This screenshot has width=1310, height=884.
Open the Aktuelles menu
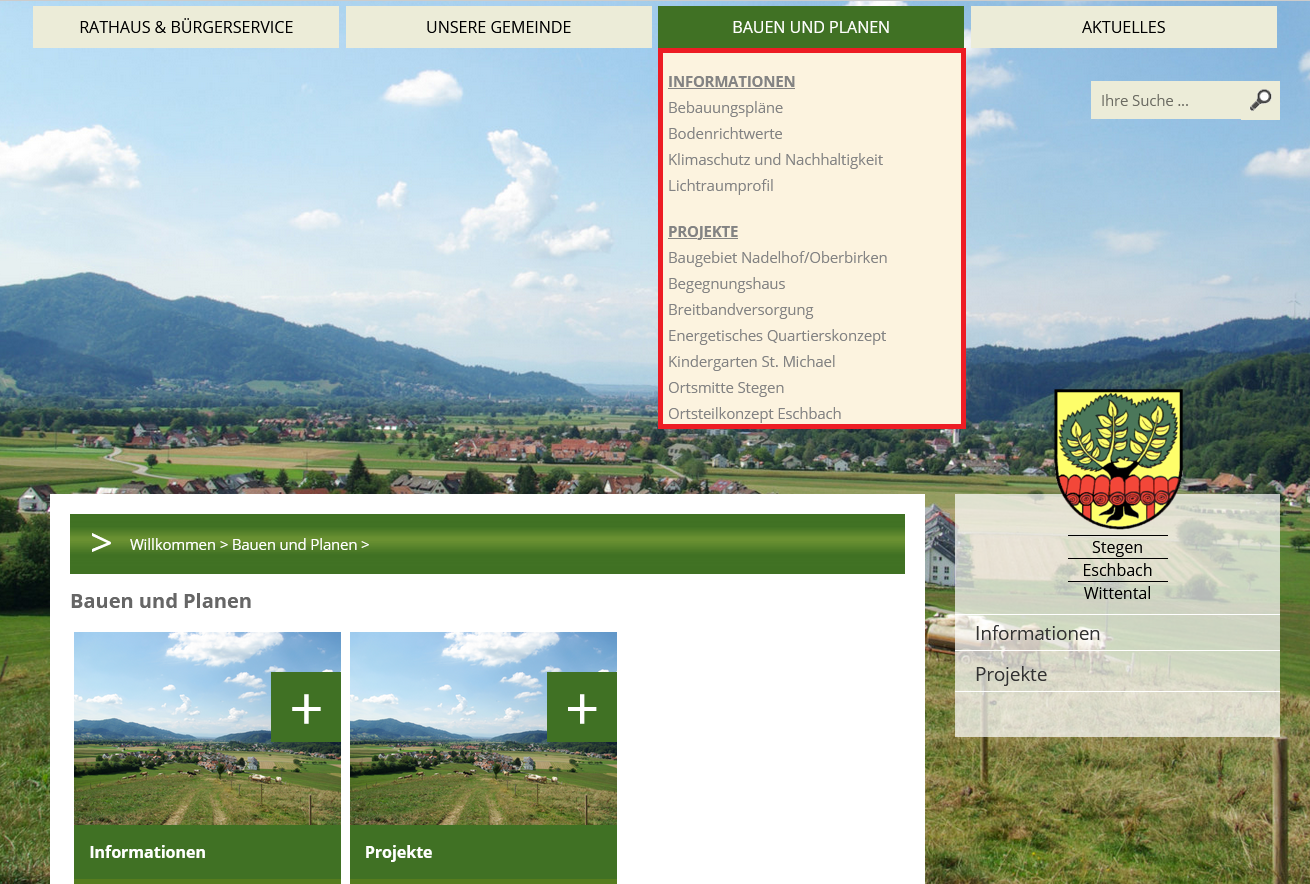(1123, 27)
